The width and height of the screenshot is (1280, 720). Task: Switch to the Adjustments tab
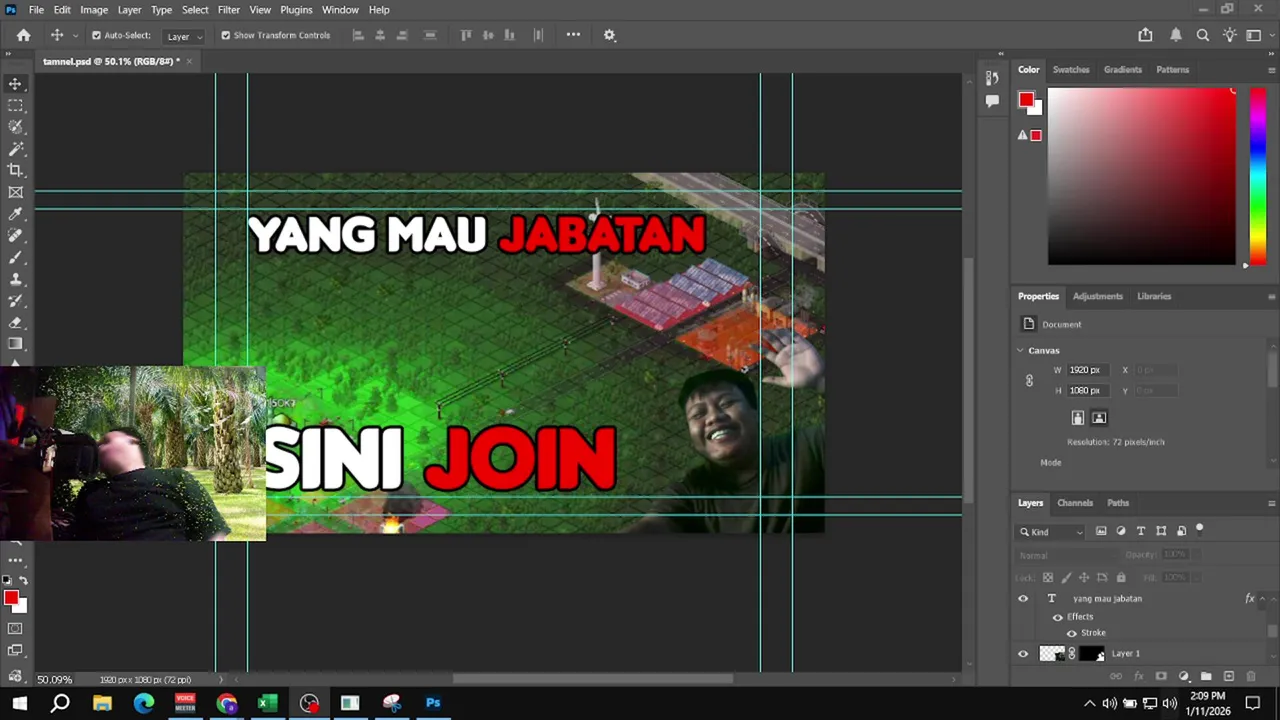point(1097,296)
